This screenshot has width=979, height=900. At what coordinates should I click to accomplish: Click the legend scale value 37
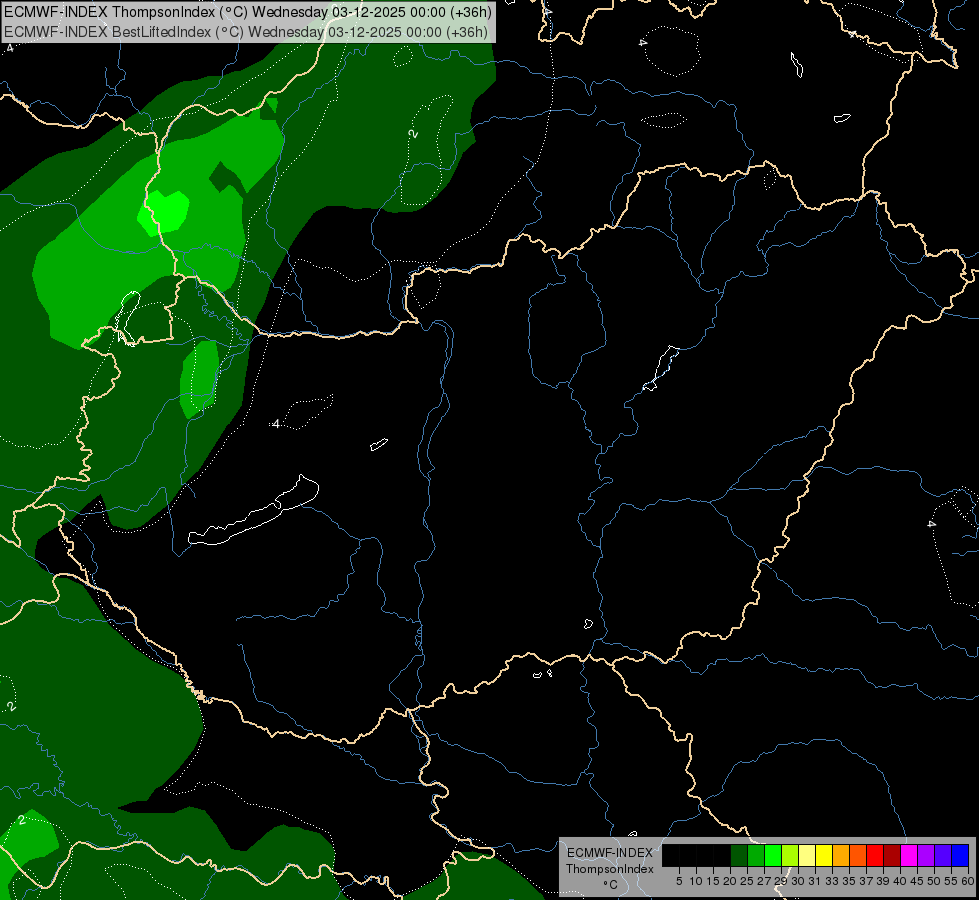pos(866,881)
